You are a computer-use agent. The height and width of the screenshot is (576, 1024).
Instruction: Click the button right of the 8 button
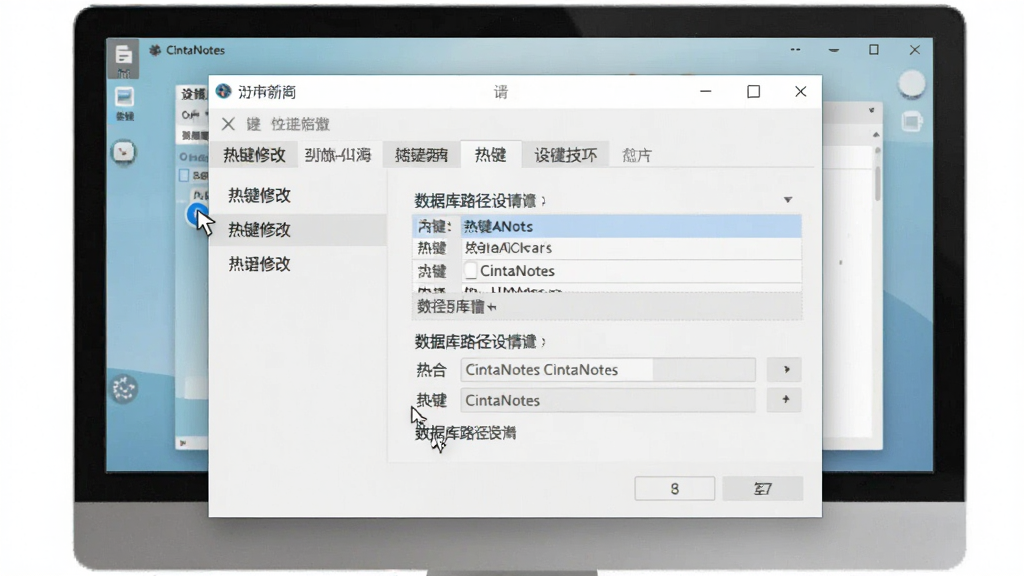[763, 488]
